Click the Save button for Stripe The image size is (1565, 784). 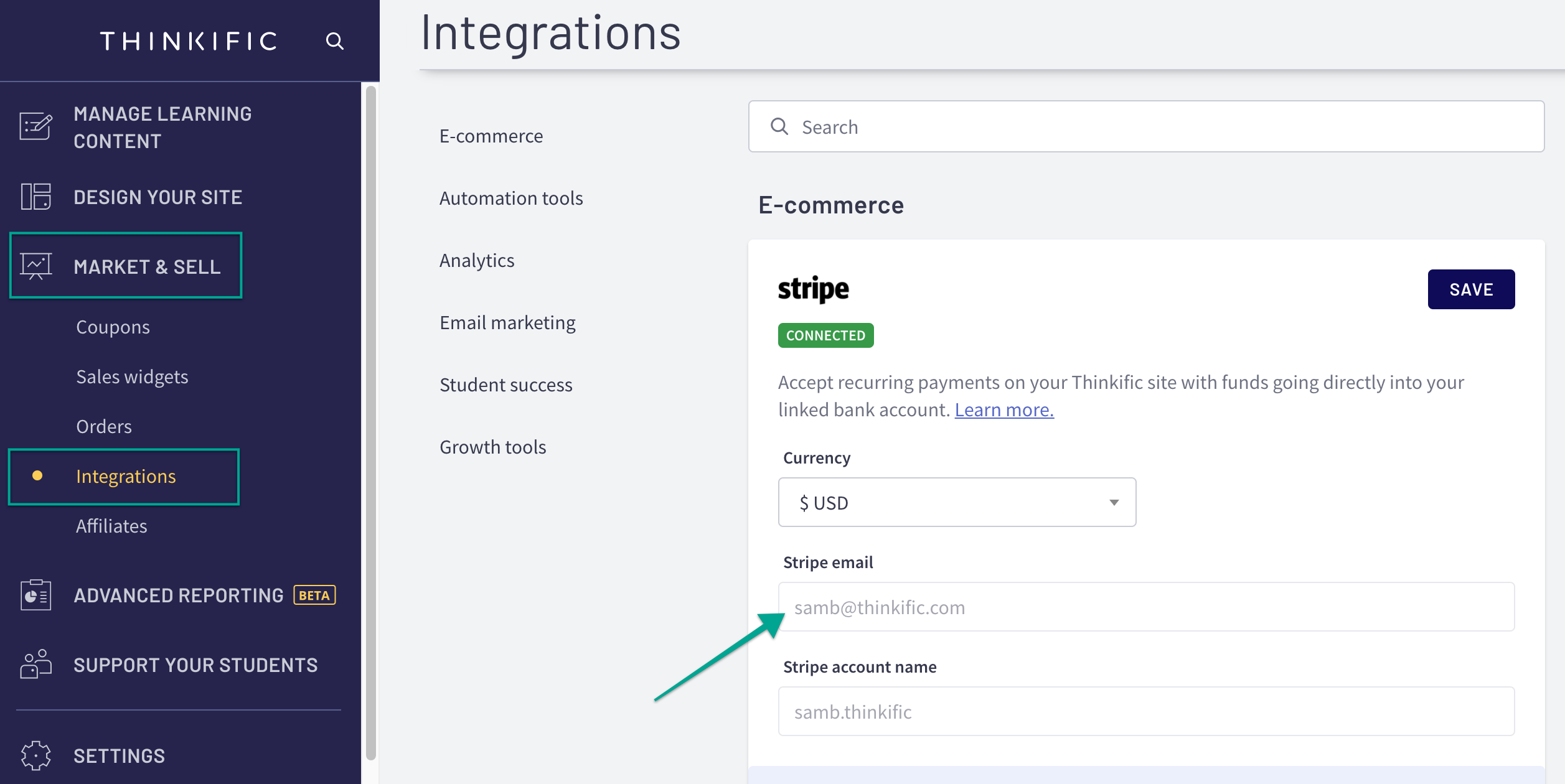coord(1471,289)
